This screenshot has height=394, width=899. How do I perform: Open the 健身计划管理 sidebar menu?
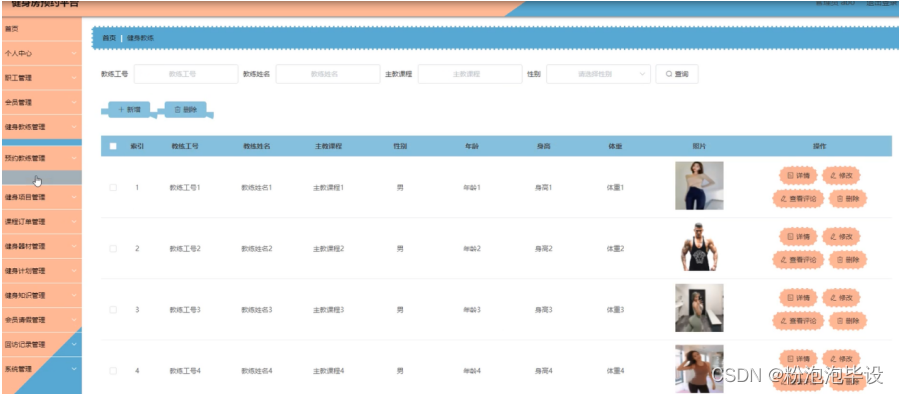pyautogui.click(x=42, y=271)
